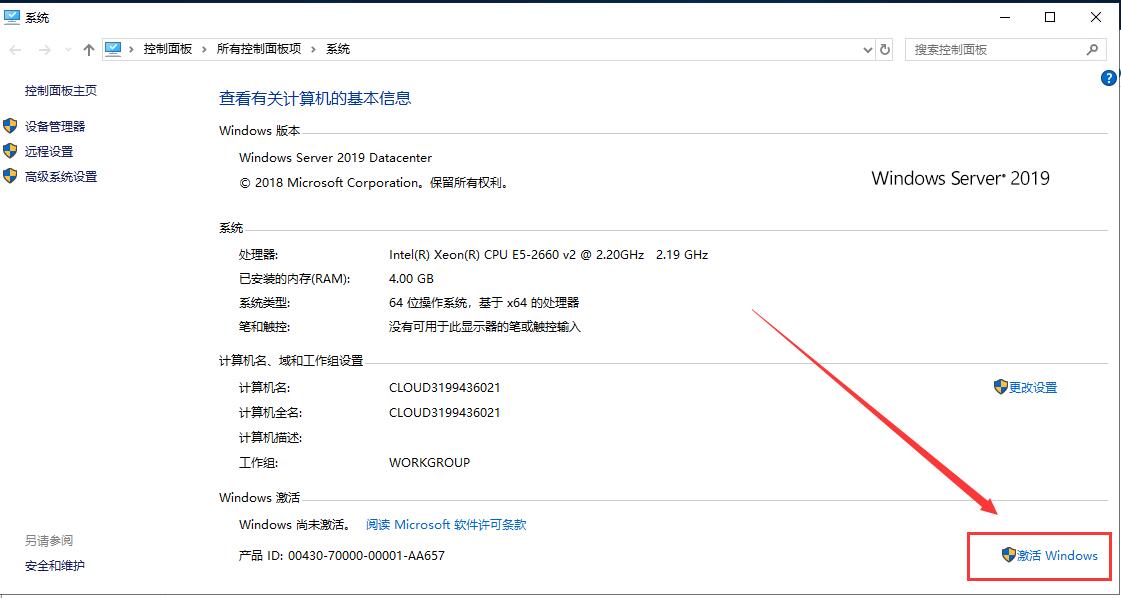The height and width of the screenshot is (598, 1121).
Task: Click 激活 Windows link
Action: click(x=1057, y=555)
